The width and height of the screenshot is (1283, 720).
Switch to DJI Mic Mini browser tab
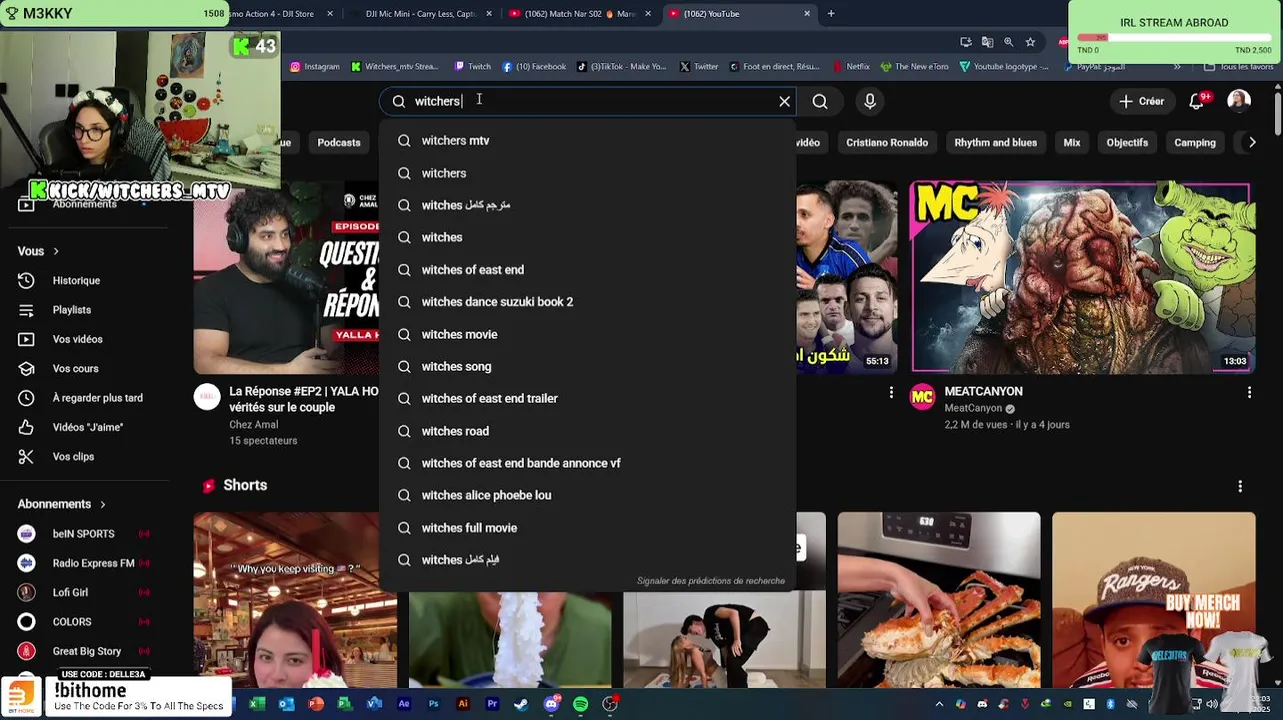click(x=420, y=14)
